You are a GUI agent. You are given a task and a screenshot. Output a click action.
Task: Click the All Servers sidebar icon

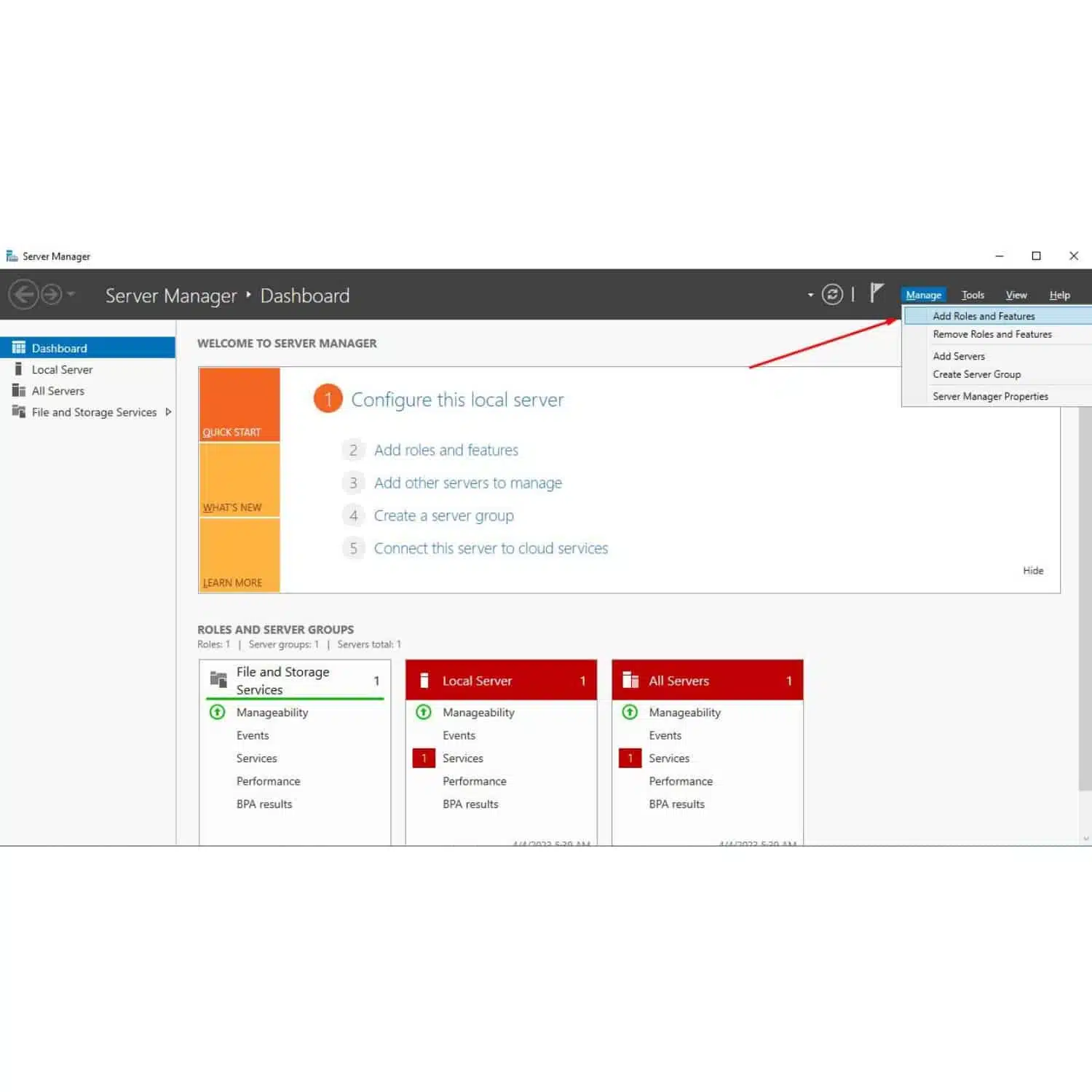pyautogui.click(x=19, y=390)
